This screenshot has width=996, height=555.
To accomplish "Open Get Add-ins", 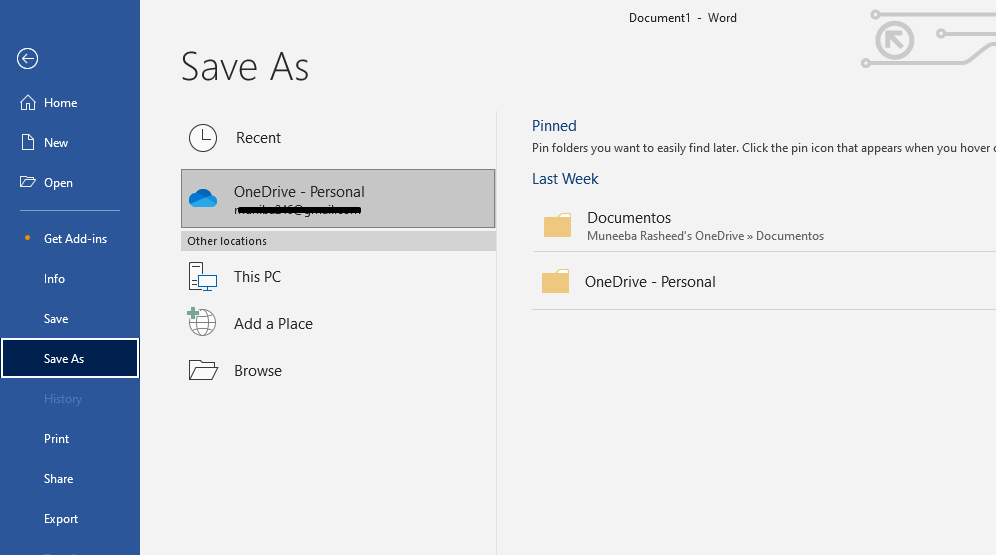I will [75, 239].
